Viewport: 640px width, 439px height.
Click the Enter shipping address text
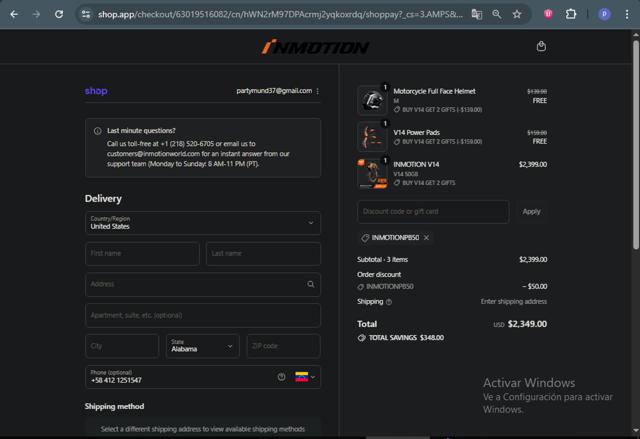[x=513, y=302]
